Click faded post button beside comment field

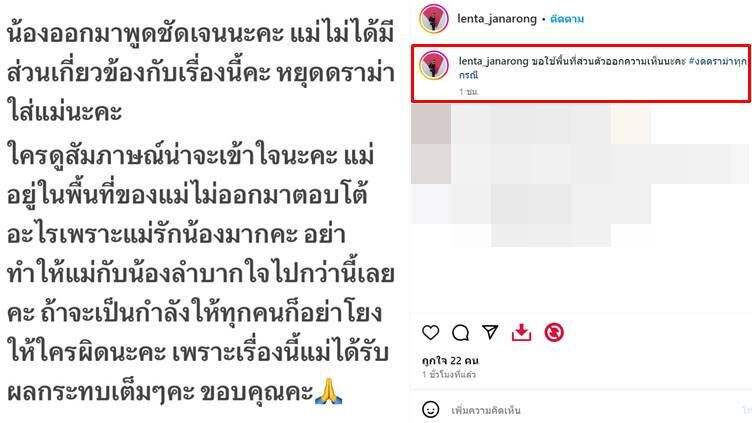point(746,410)
